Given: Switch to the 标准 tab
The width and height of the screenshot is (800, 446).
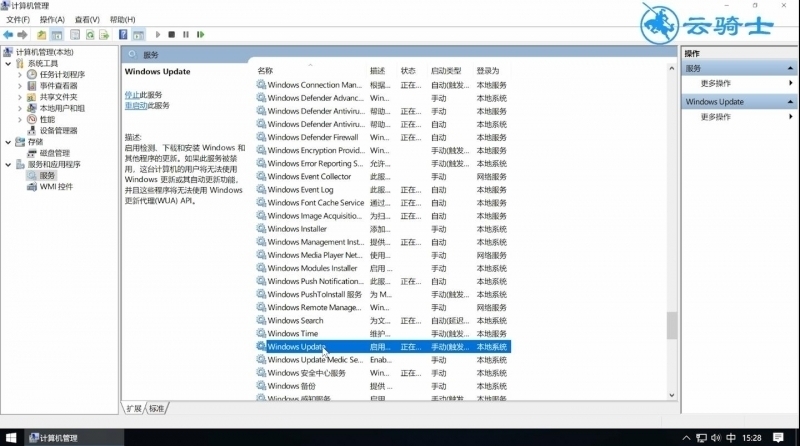Looking at the screenshot, I should point(157,408).
